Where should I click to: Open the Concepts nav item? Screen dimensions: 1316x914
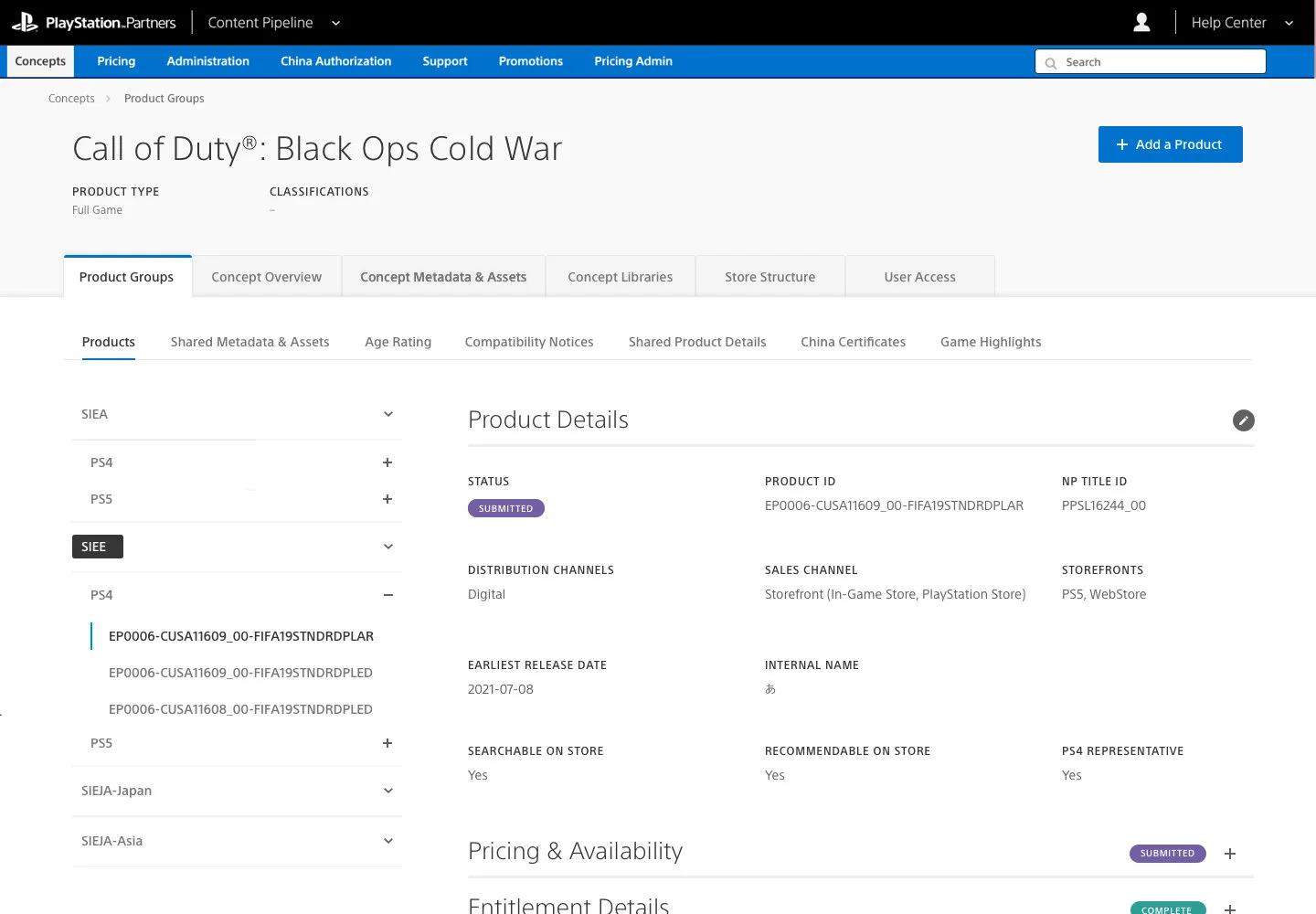pyautogui.click(x=40, y=61)
